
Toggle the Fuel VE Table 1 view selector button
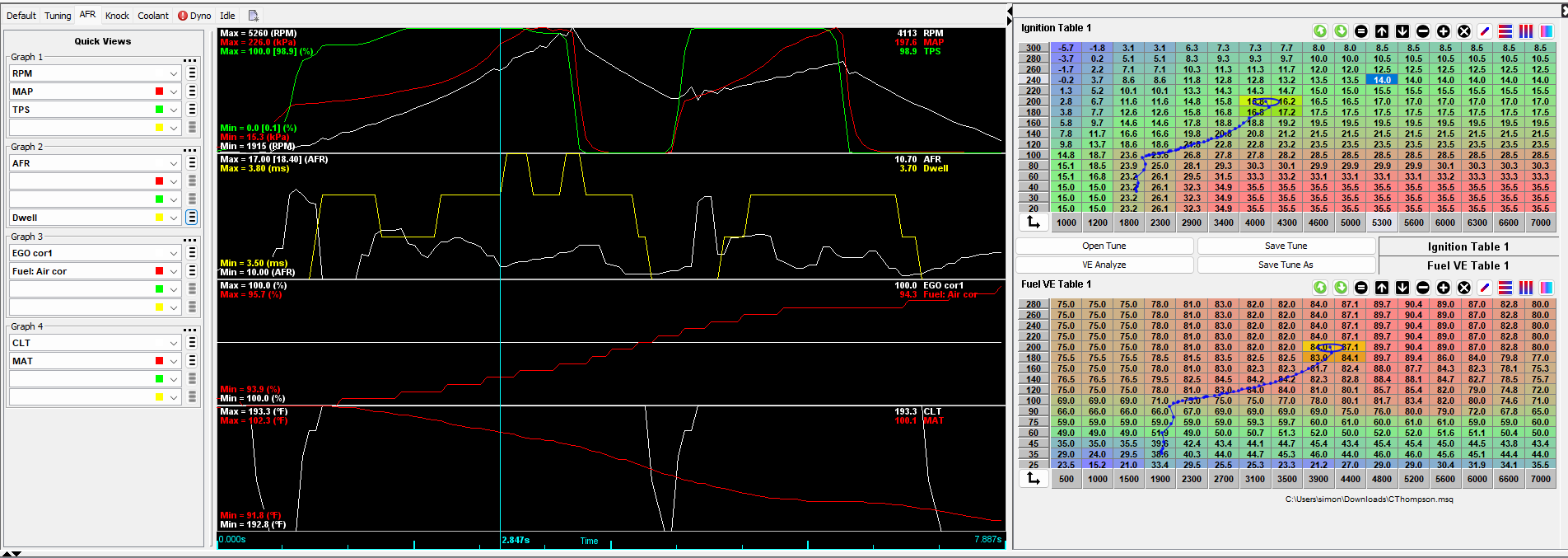[x=1468, y=265]
